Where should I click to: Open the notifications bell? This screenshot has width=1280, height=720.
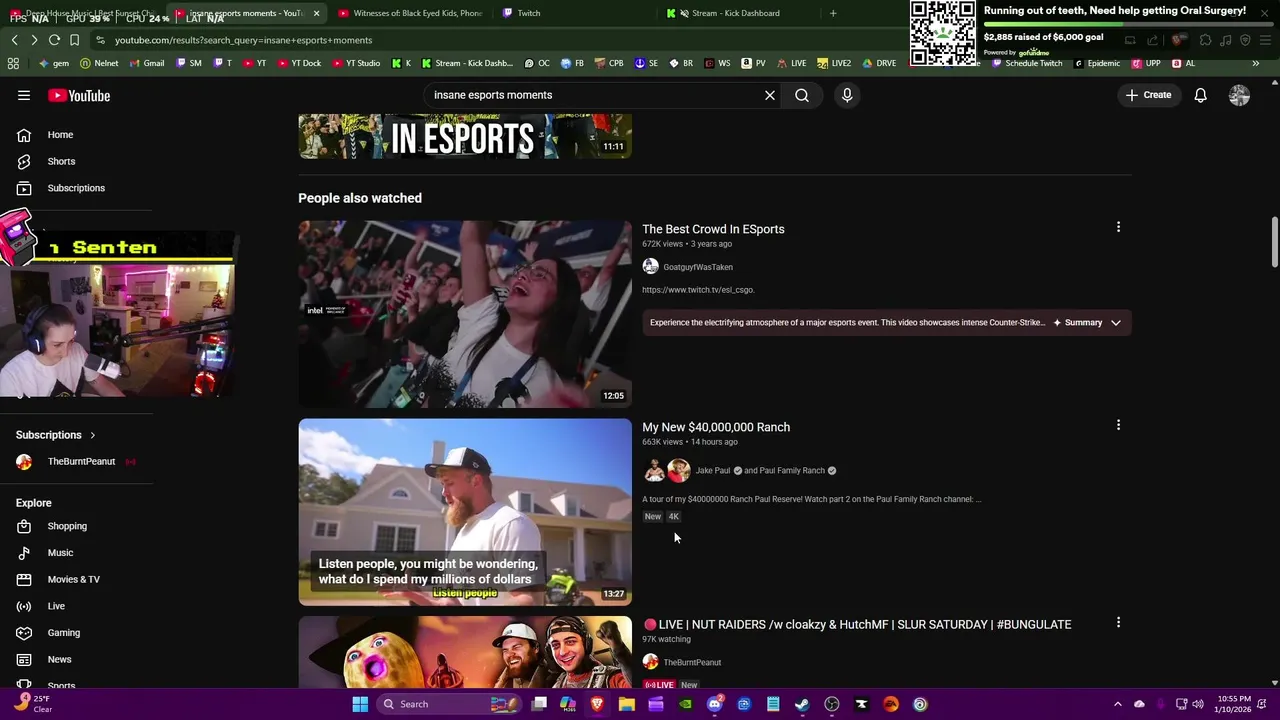(1200, 95)
